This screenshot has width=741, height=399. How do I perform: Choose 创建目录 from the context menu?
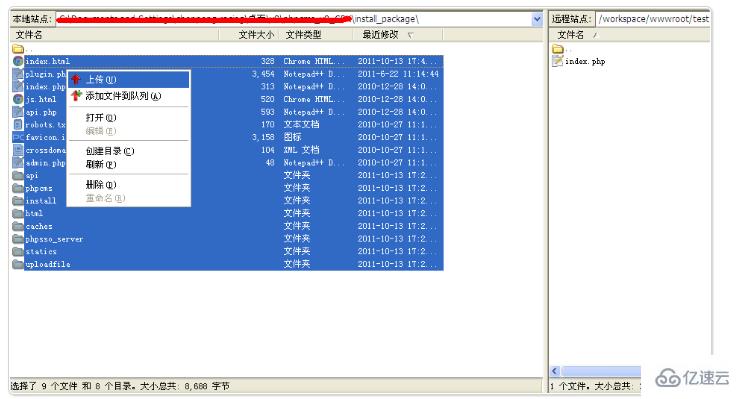[x=129, y=151]
